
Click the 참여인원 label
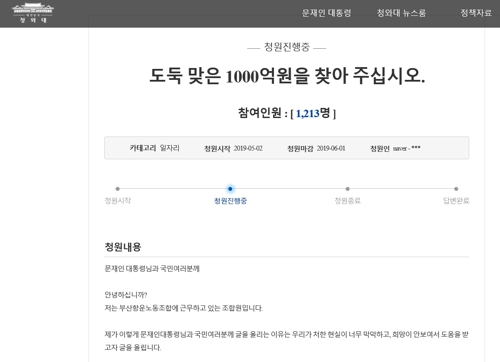[x=260, y=113]
